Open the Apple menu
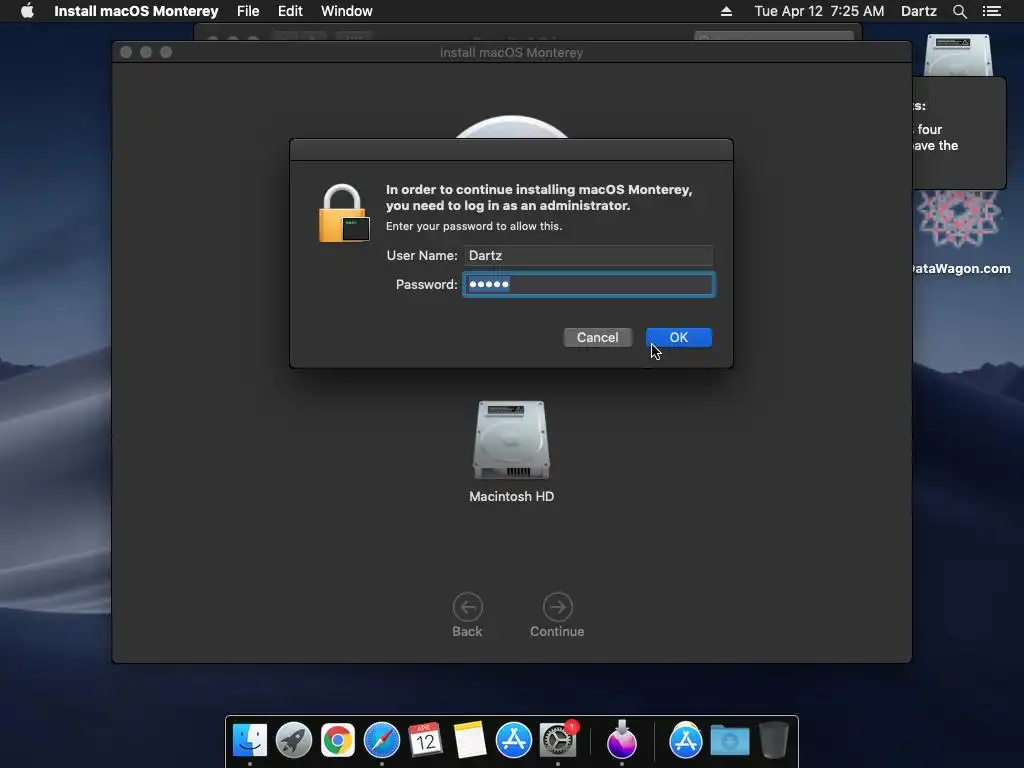 [27, 11]
